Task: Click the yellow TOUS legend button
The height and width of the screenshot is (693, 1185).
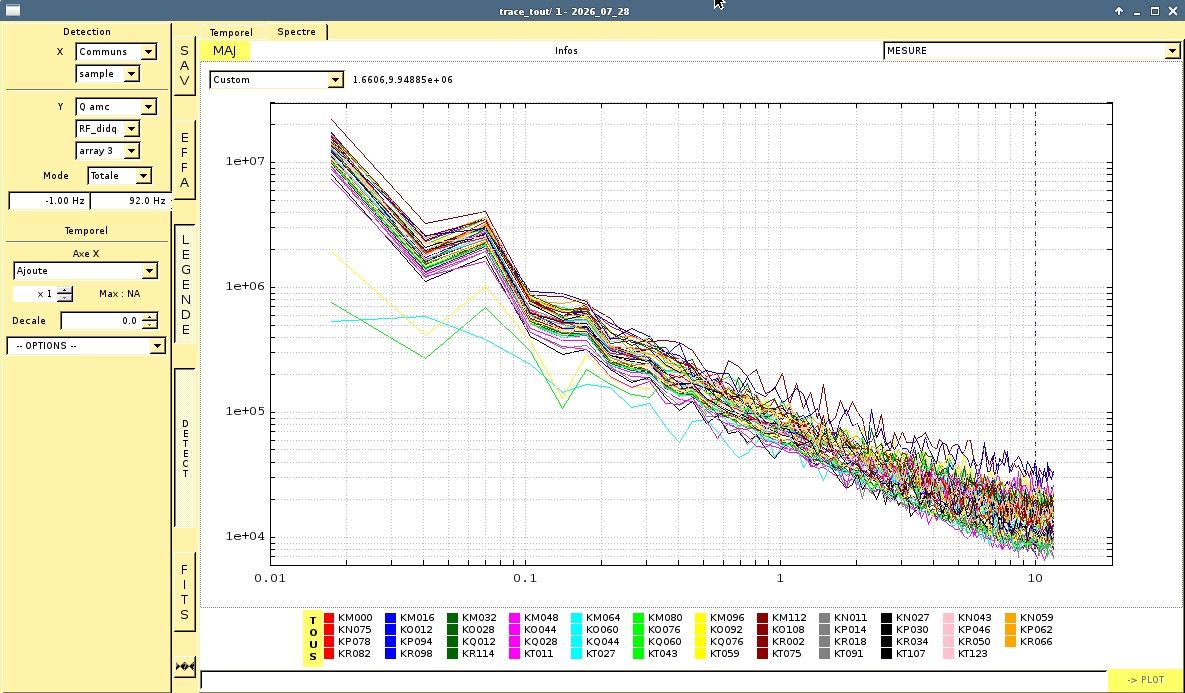Action: click(313, 639)
